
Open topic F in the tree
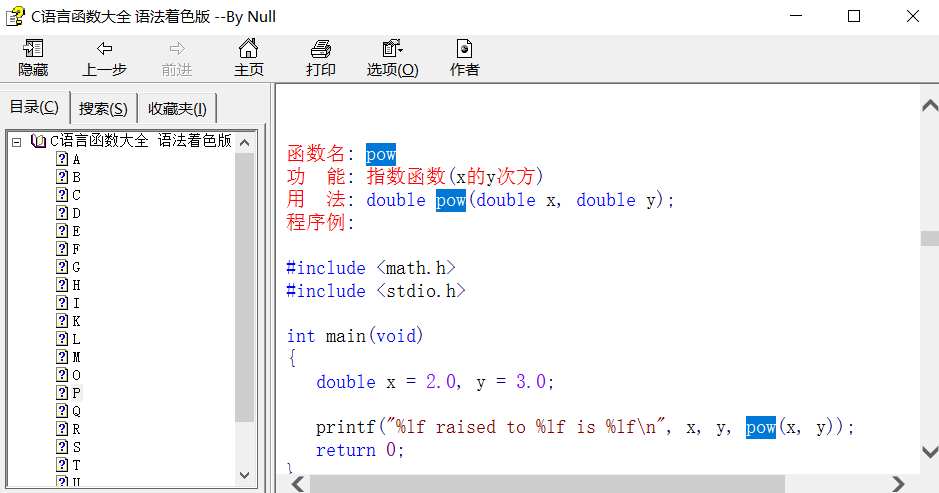point(76,249)
